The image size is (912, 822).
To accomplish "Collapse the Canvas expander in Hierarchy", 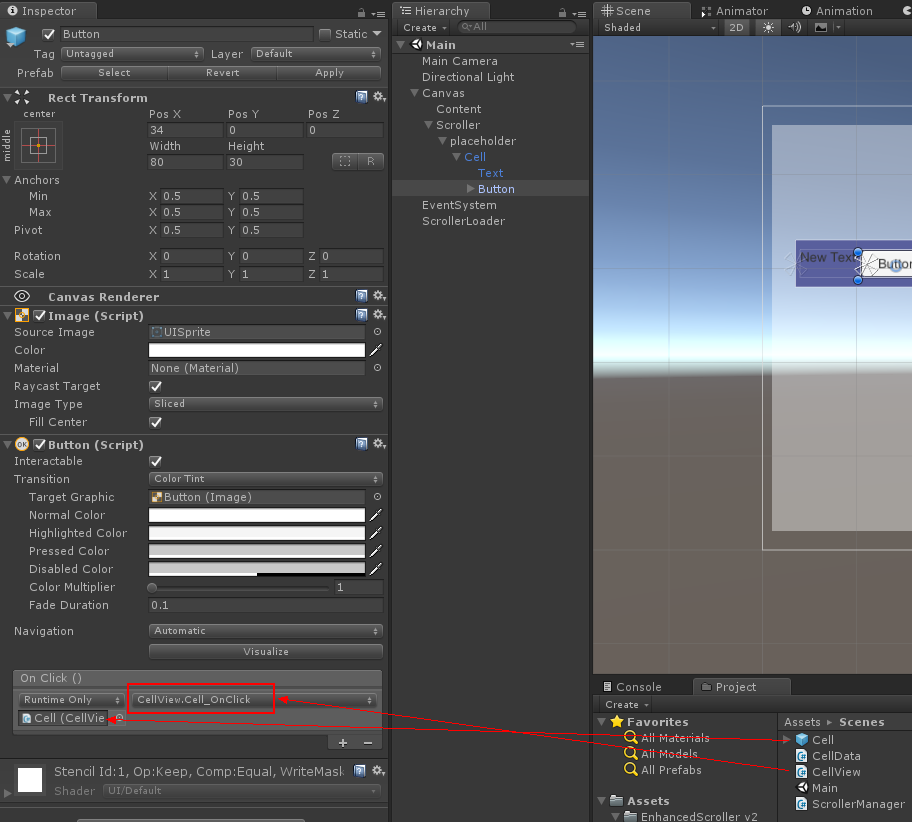I will [412, 93].
